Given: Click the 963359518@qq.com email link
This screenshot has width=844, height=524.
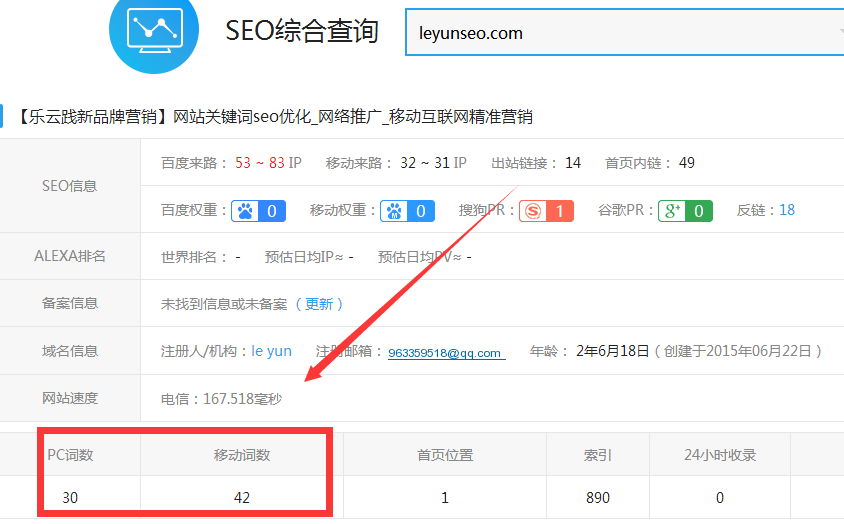Looking at the screenshot, I should coord(447,353).
